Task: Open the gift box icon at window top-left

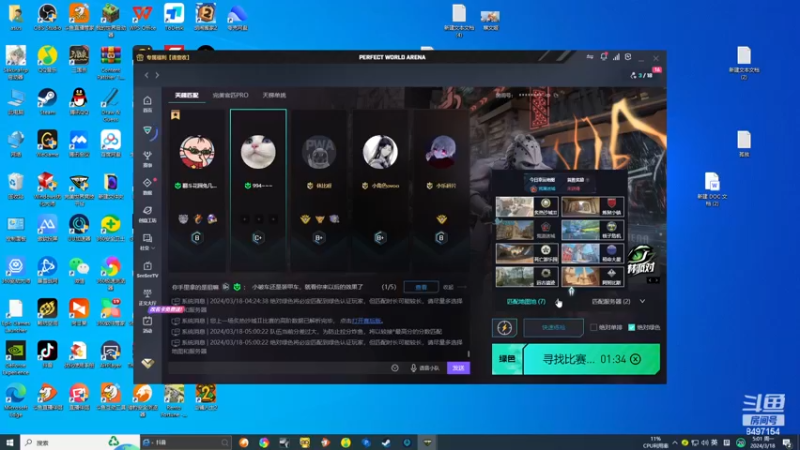Action: click(x=140, y=57)
